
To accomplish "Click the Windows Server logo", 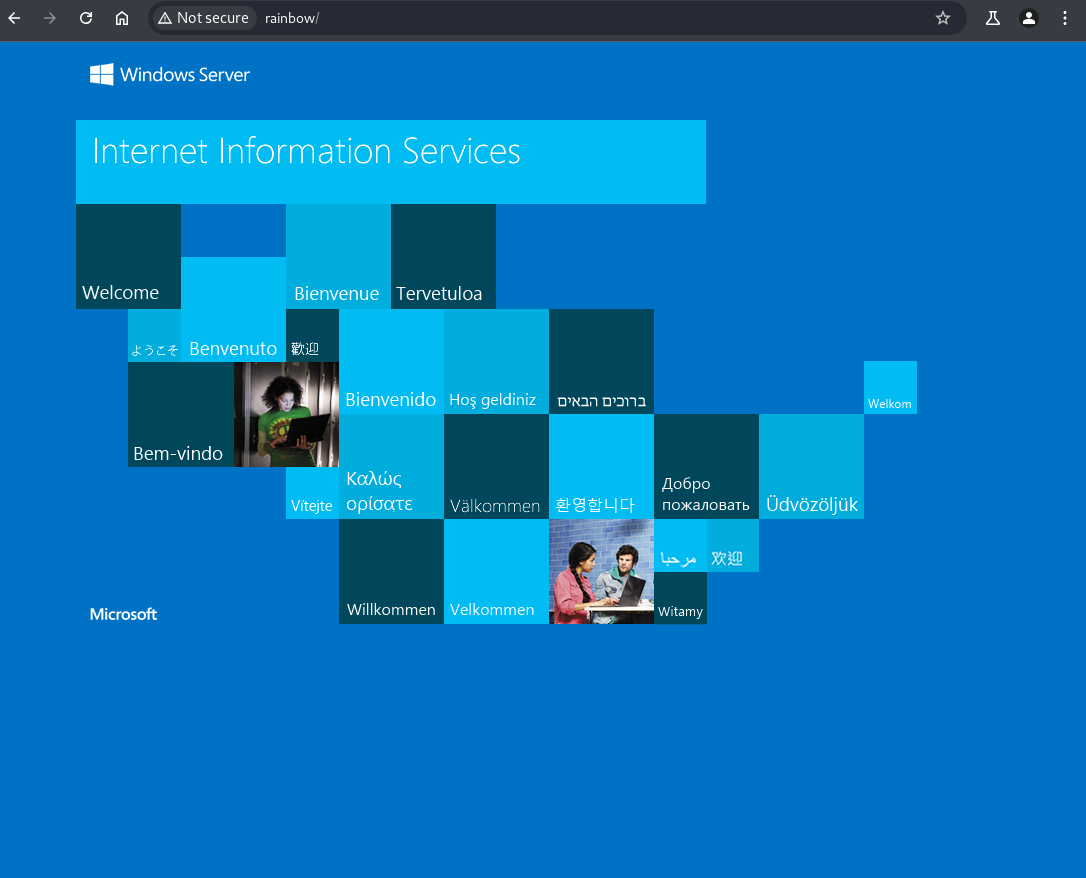I will 170,75.
